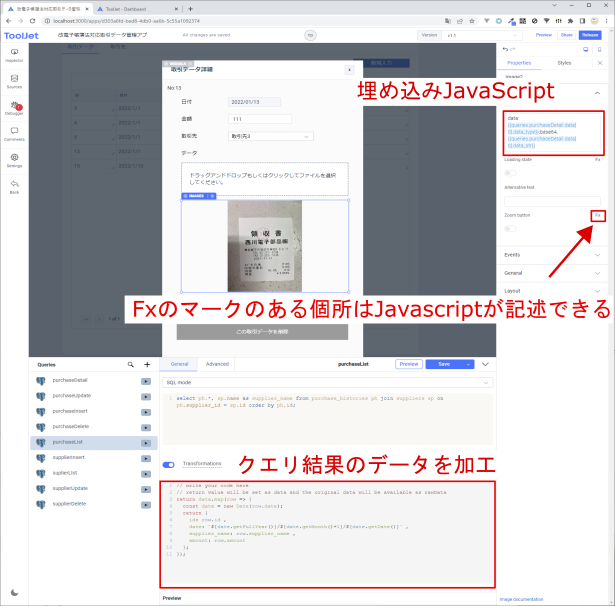Run the purchaseList query play button
Screen dimensions: 615x606
pyautogui.click(x=146, y=443)
